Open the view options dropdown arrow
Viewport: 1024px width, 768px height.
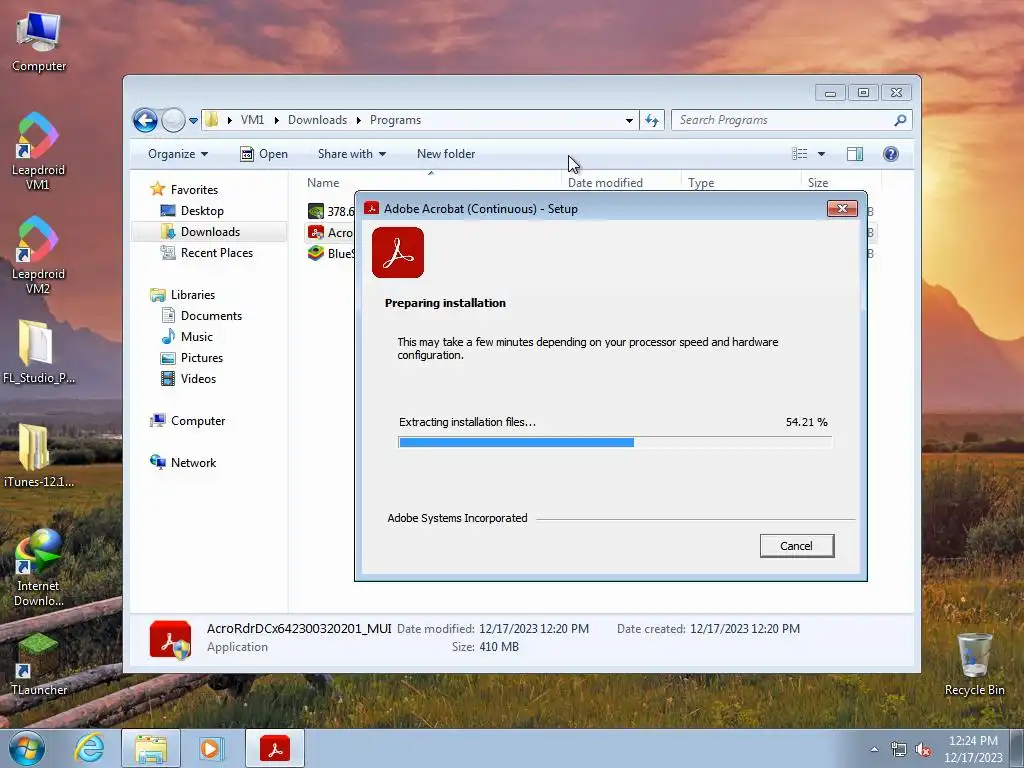[x=822, y=154]
